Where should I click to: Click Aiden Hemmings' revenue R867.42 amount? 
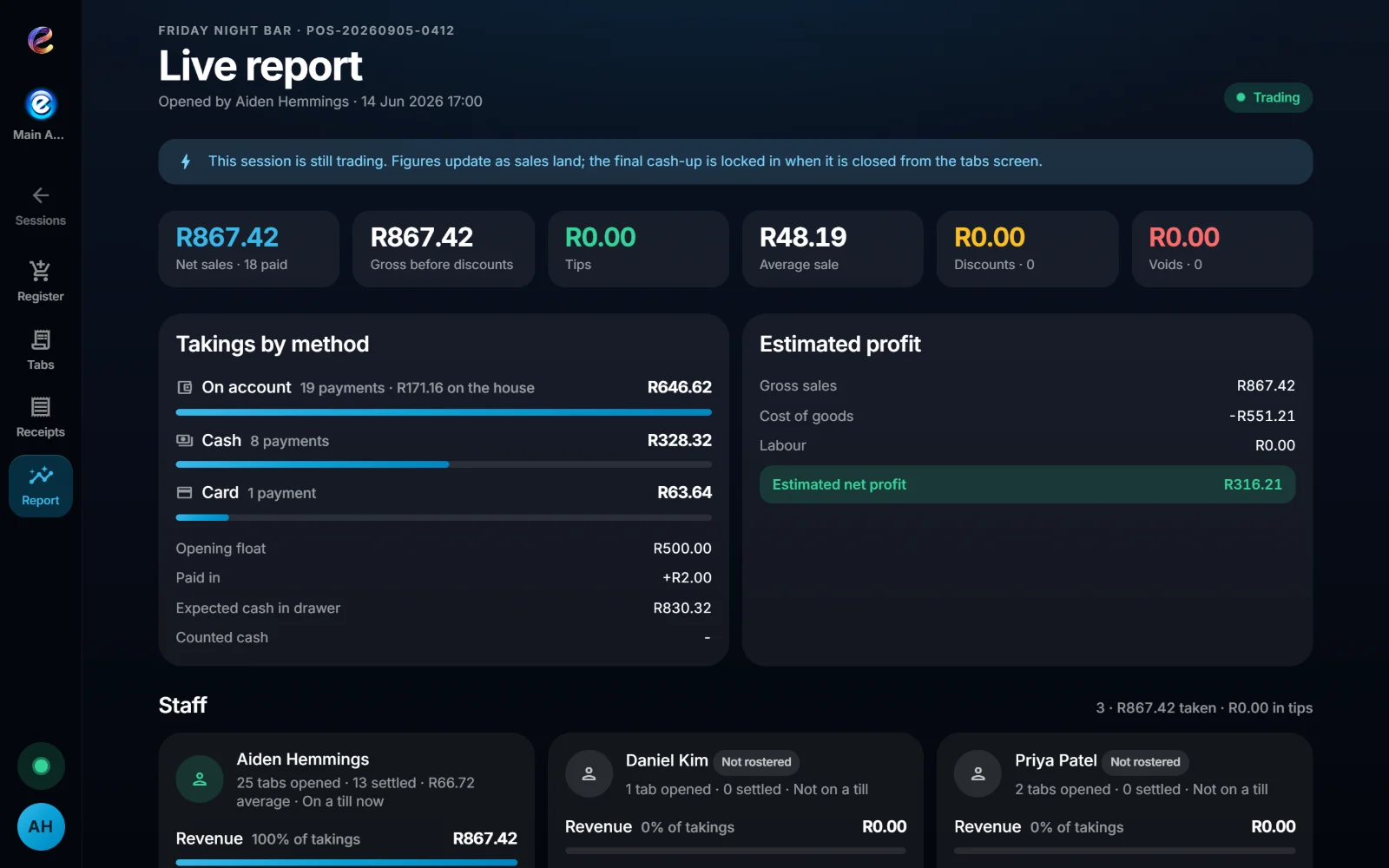[484, 838]
